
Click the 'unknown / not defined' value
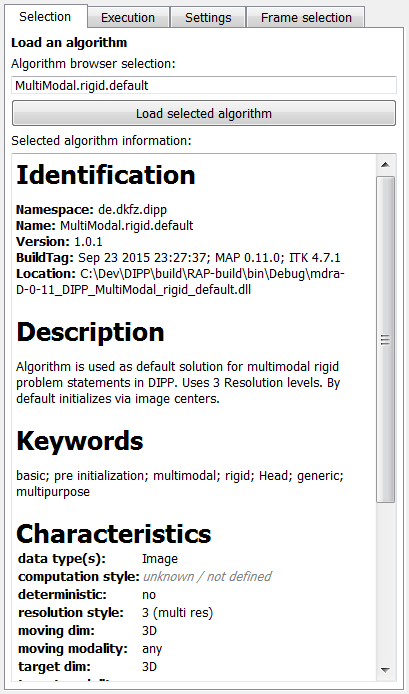207,576
